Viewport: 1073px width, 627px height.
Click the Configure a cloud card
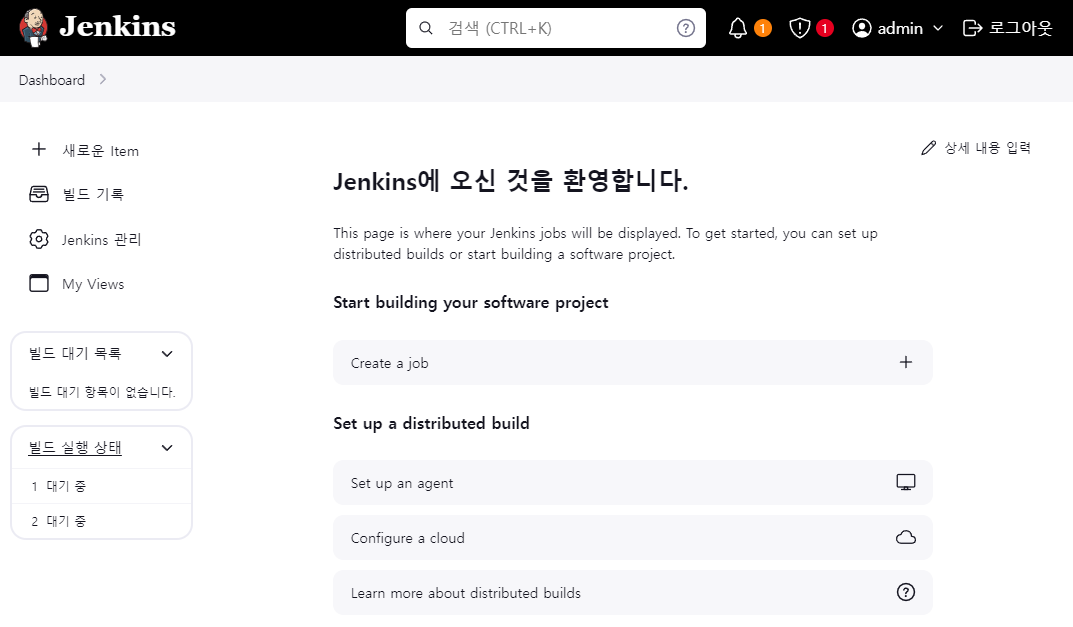pos(633,537)
